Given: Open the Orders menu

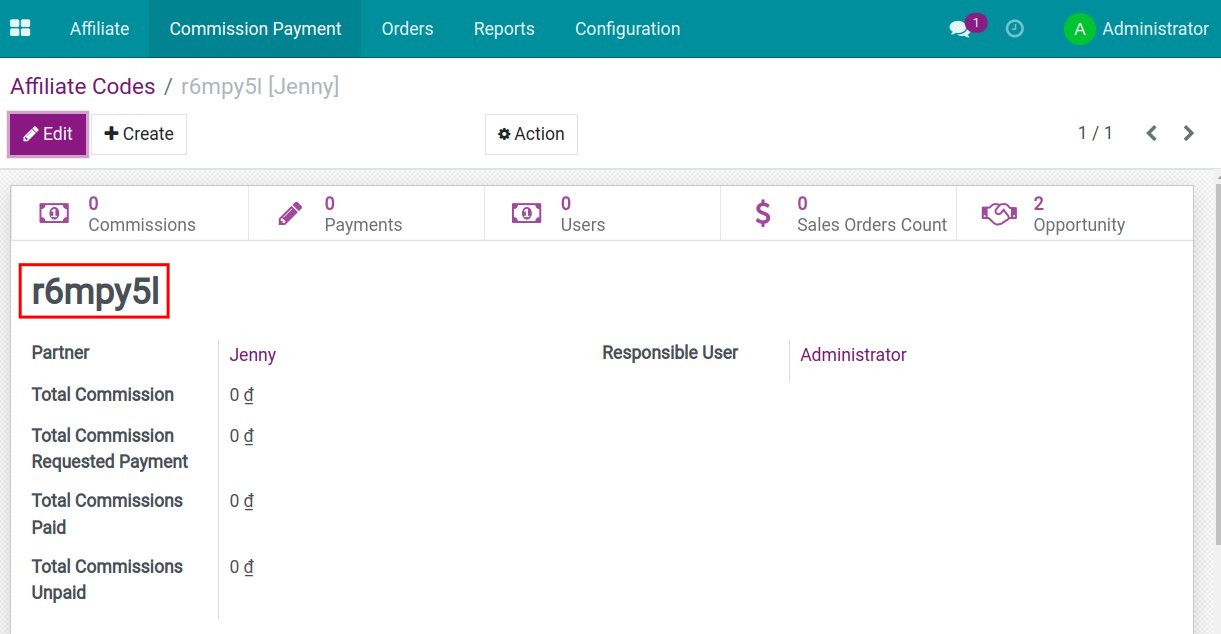Looking at the screenshot, I should 406,29.
